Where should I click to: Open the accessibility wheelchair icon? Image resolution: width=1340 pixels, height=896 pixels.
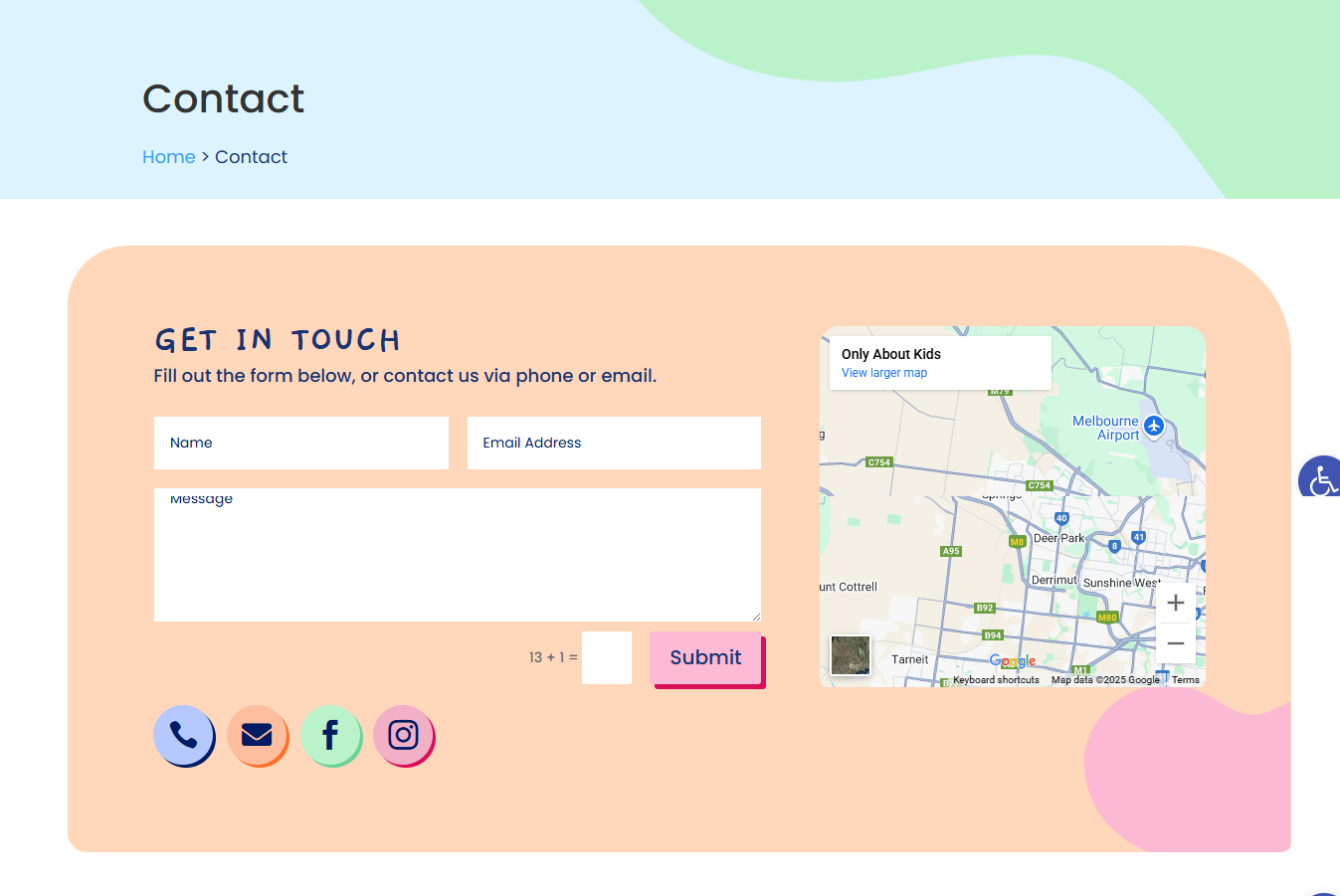1321,478
